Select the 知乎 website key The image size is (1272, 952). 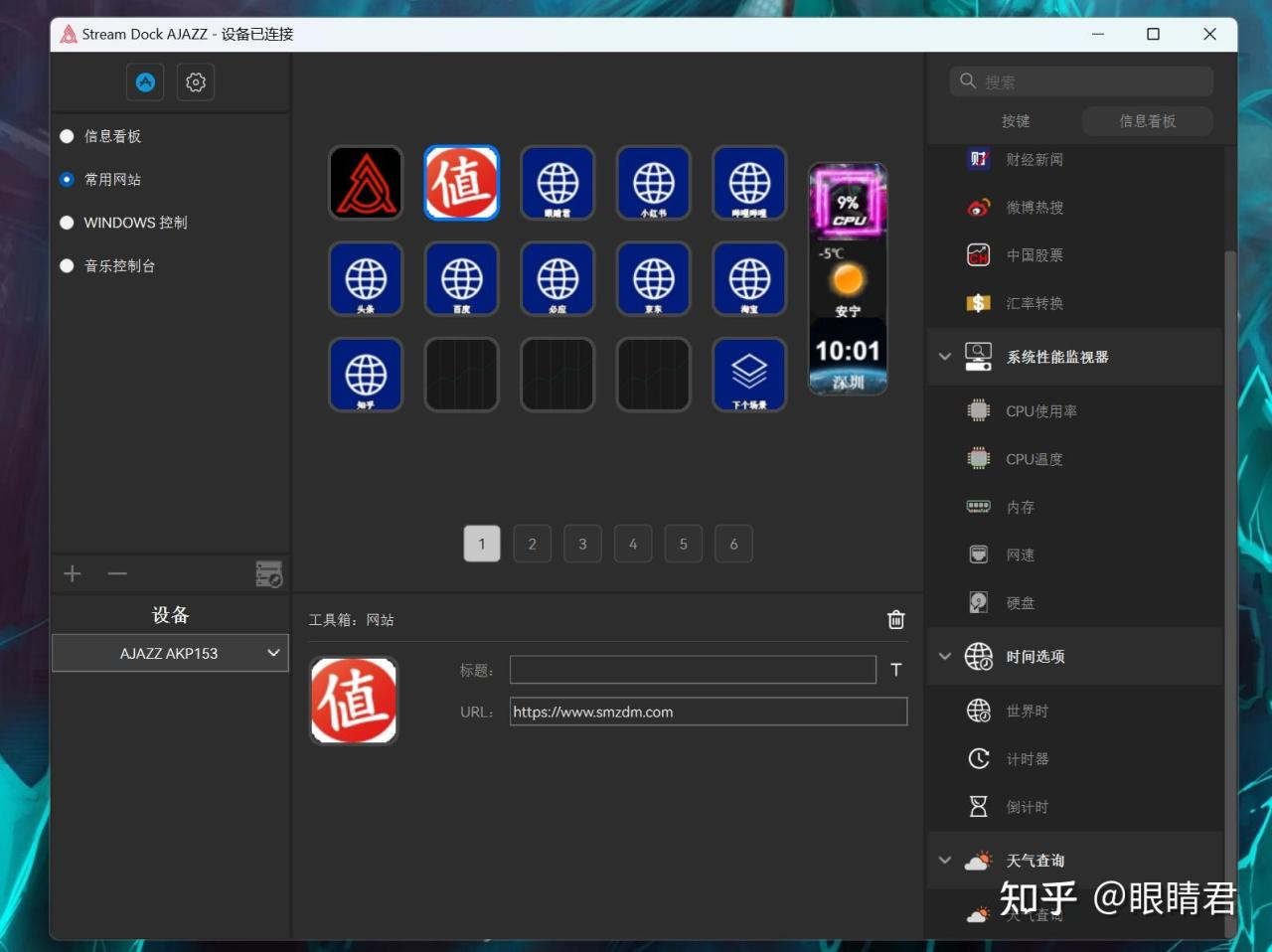(x=366, y=375)
